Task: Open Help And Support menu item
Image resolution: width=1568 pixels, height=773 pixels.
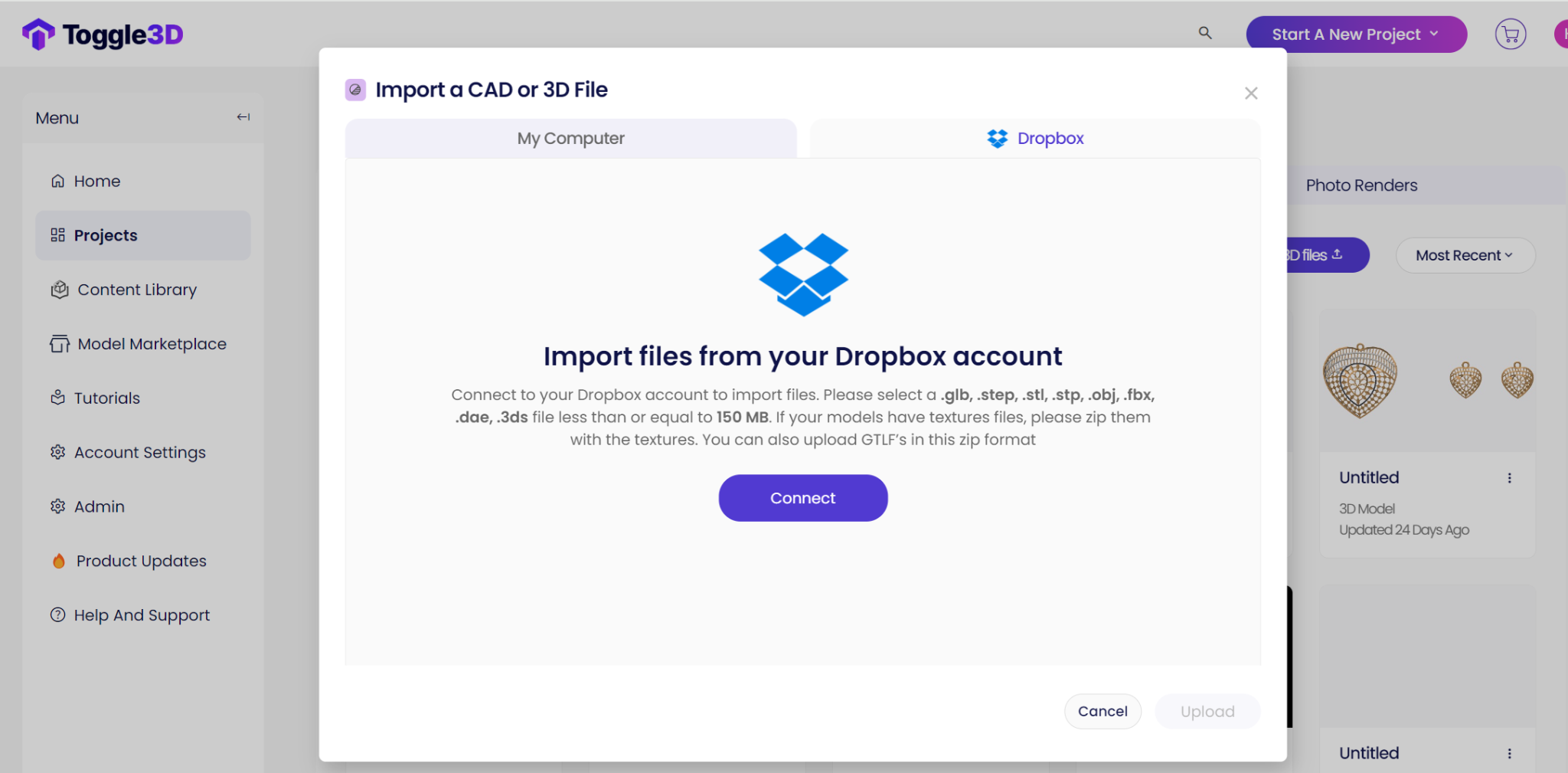Action: click(x=143, y=615)
